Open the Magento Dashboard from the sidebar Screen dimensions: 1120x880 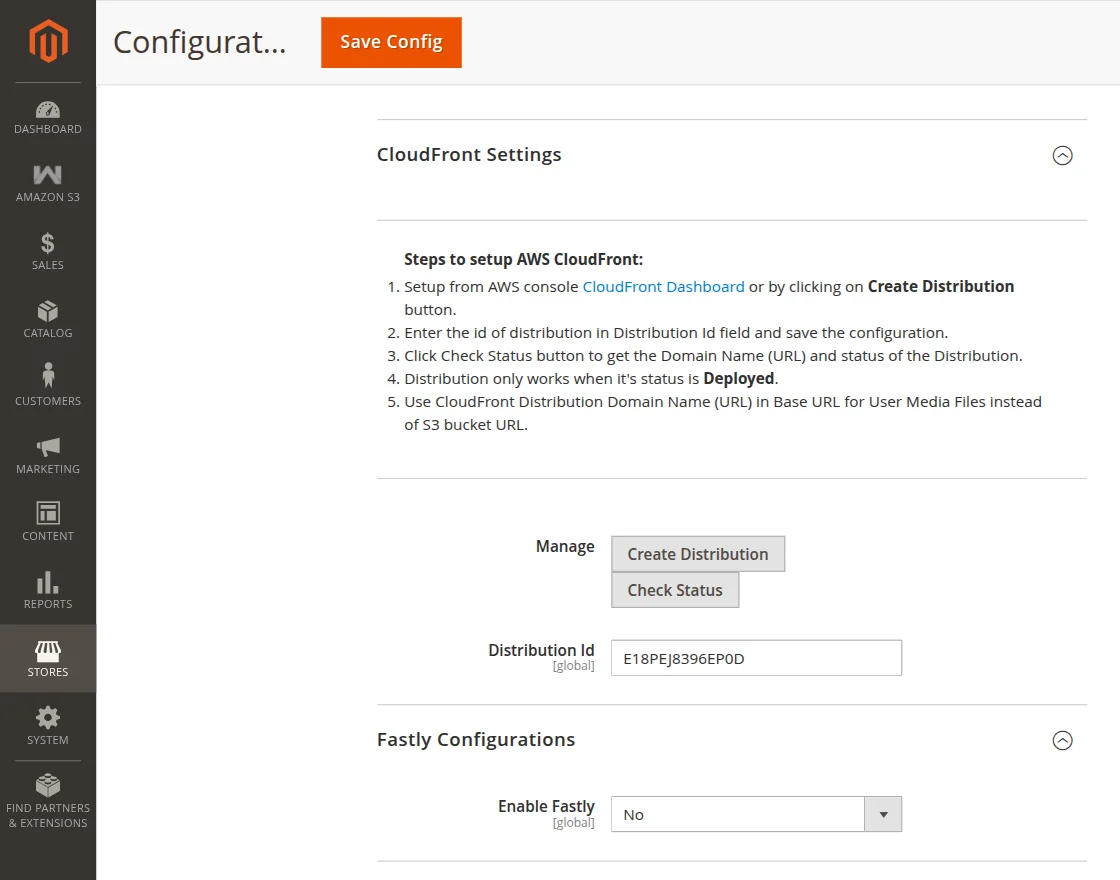tap(48, 116)
